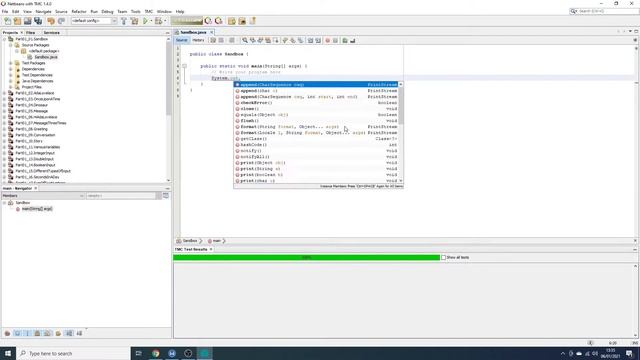Screen dimensions: 640x360
Task: Click the Find Selection magnifier icon in editor toolbar
Action: [x=245, y=40]
